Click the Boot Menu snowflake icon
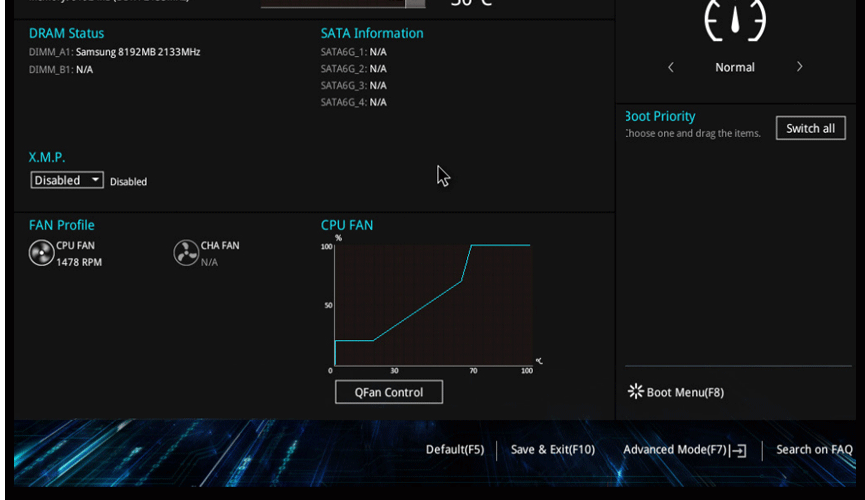The image size is (865, 500). [x=636, y=391]
